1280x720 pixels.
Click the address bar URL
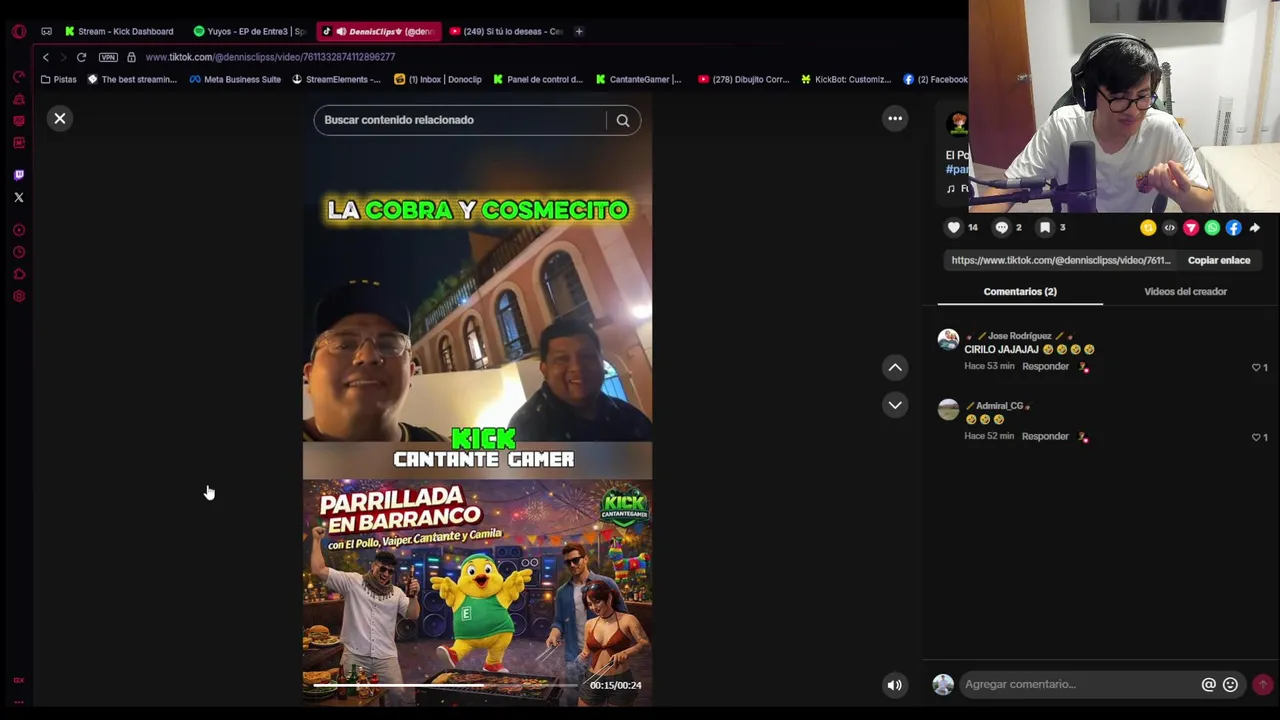pos(270,57)
